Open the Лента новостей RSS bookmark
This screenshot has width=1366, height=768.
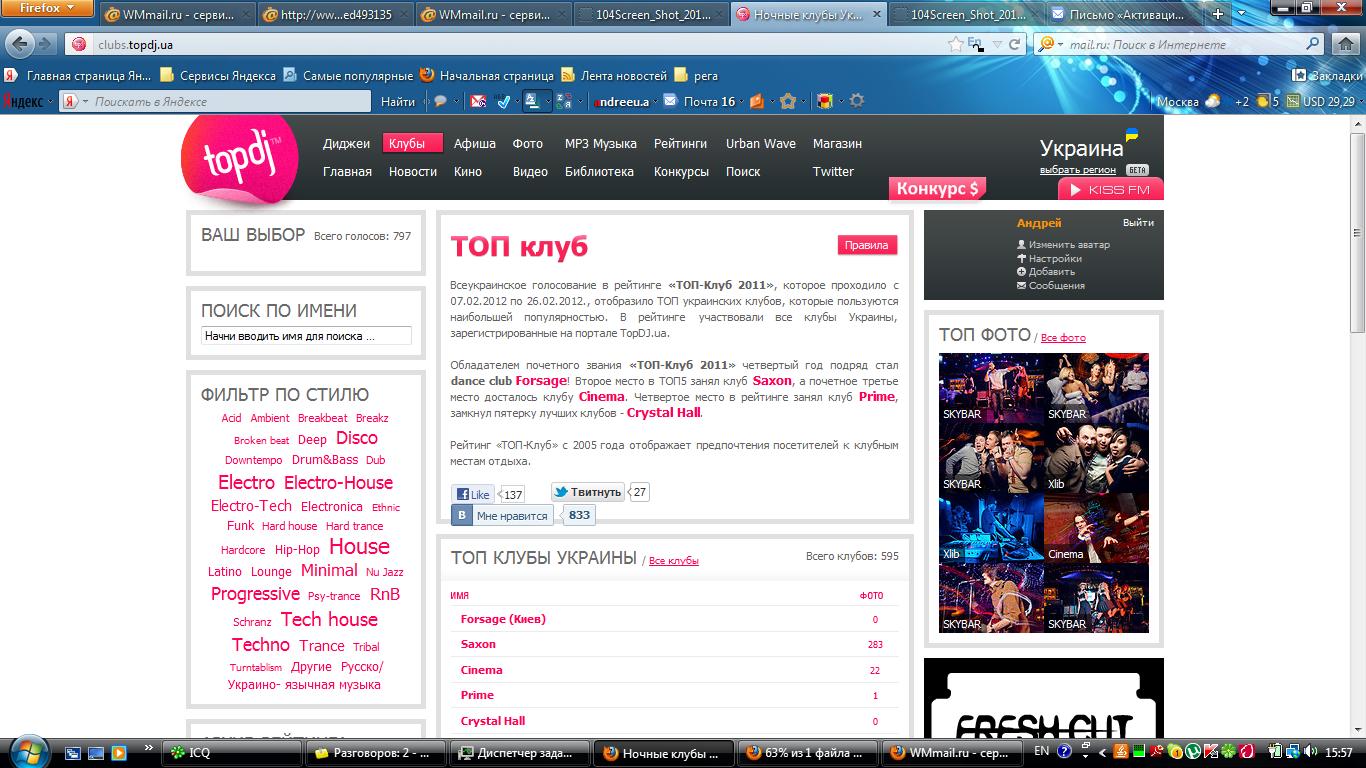pyautogui.click(x=614, y=75)
